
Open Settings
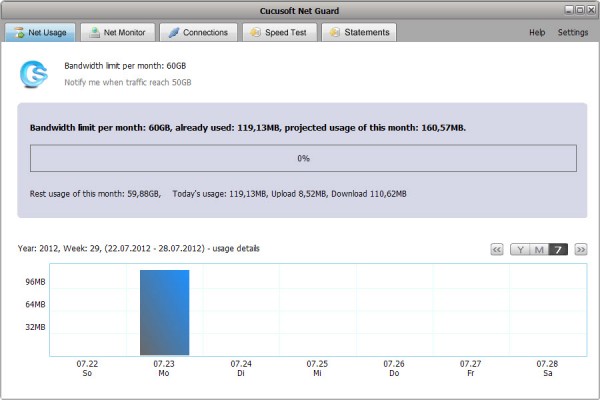pyautogui.click(x=573, y=33)
